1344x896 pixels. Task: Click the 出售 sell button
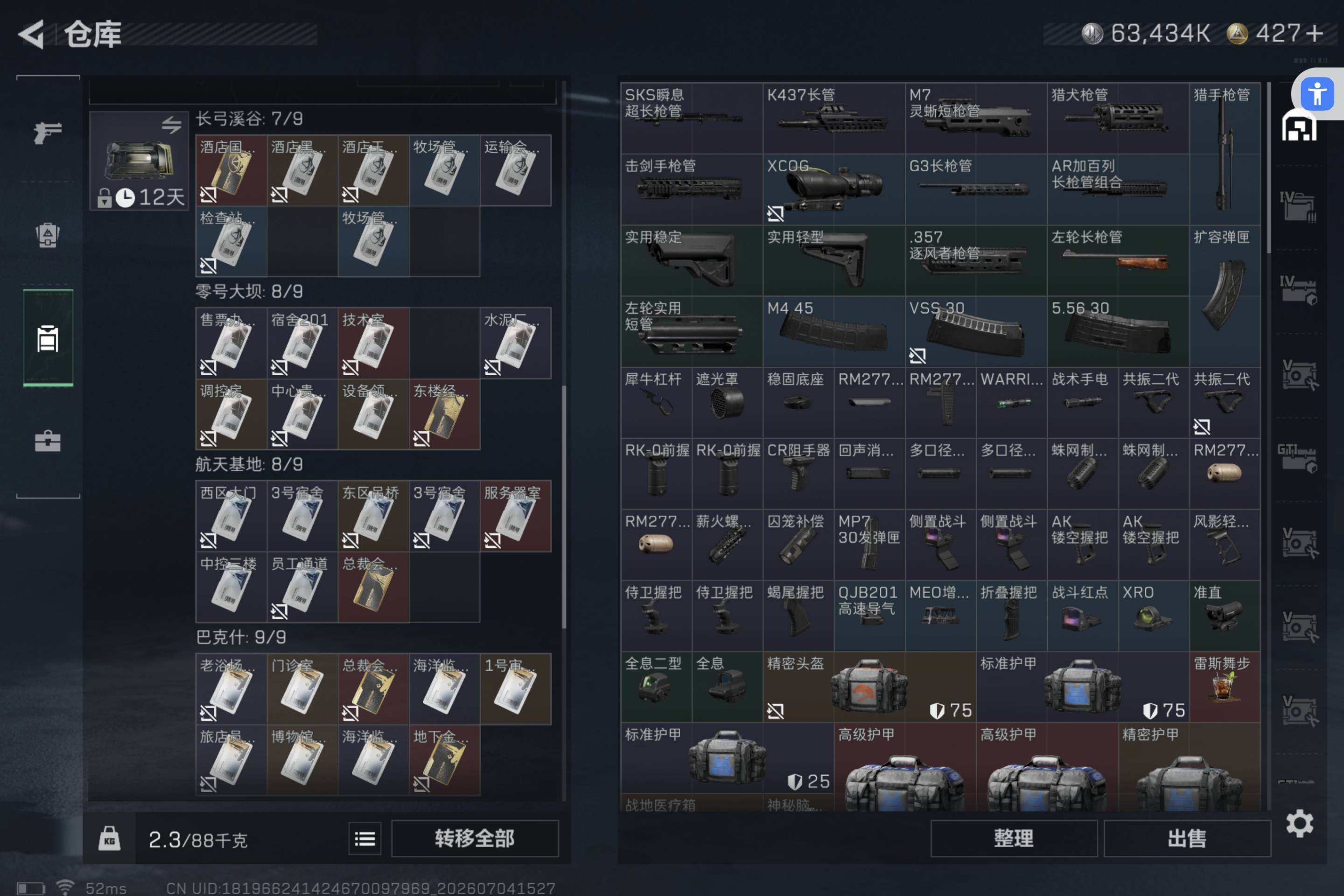tap(1187, 839)
